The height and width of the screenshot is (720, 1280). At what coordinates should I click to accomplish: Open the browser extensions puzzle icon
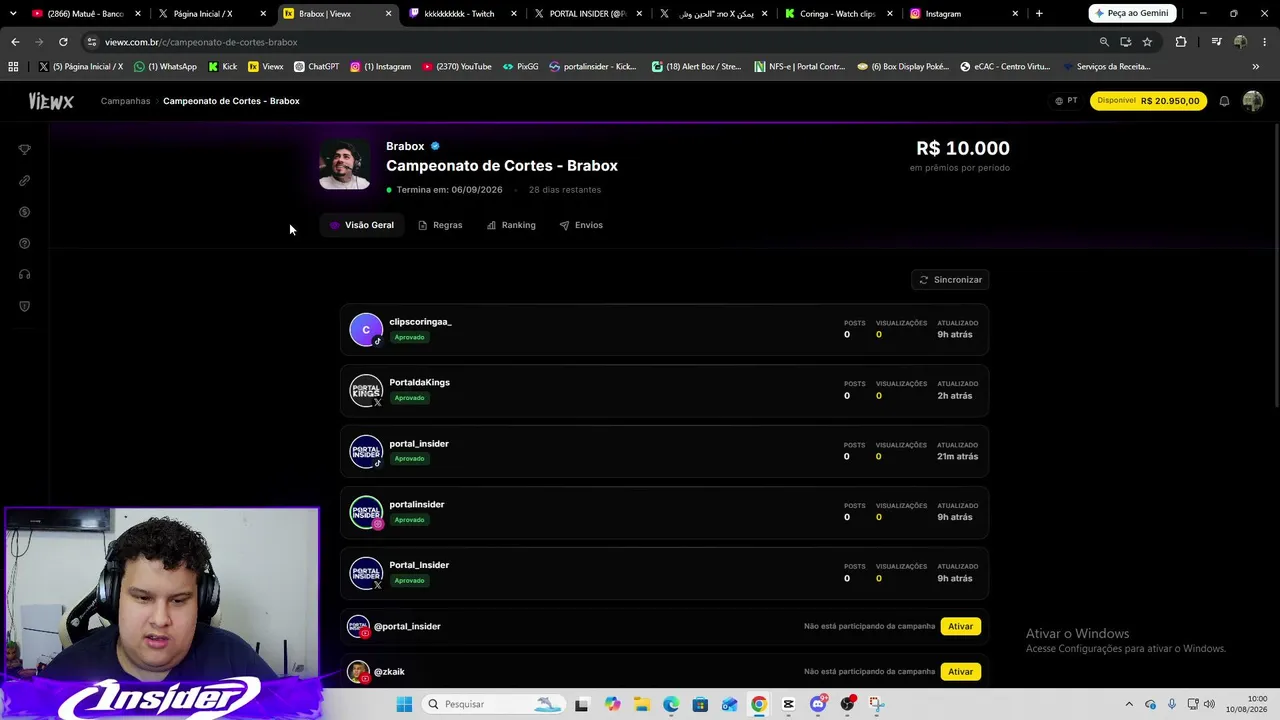pyautogui.click(x=1181, y=42)
